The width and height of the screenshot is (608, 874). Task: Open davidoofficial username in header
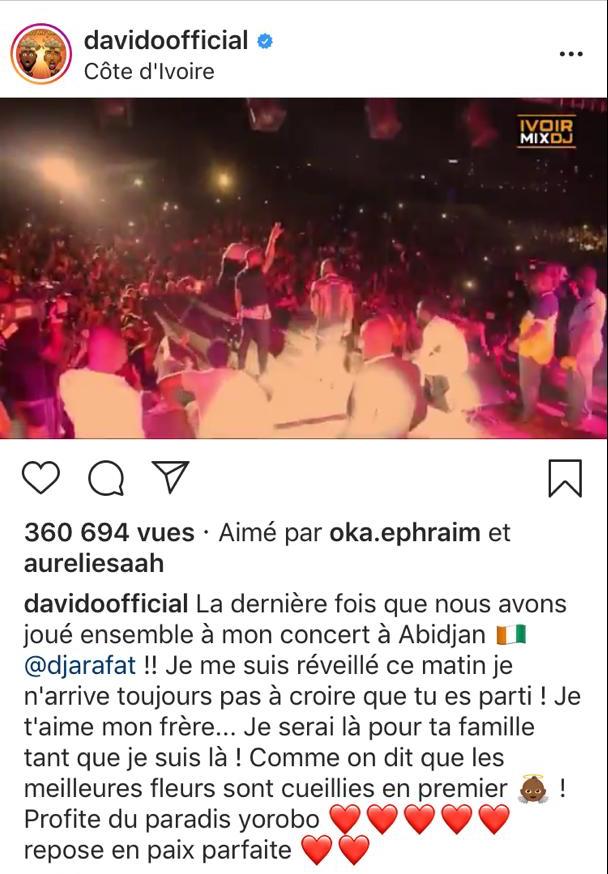[166, 41]
